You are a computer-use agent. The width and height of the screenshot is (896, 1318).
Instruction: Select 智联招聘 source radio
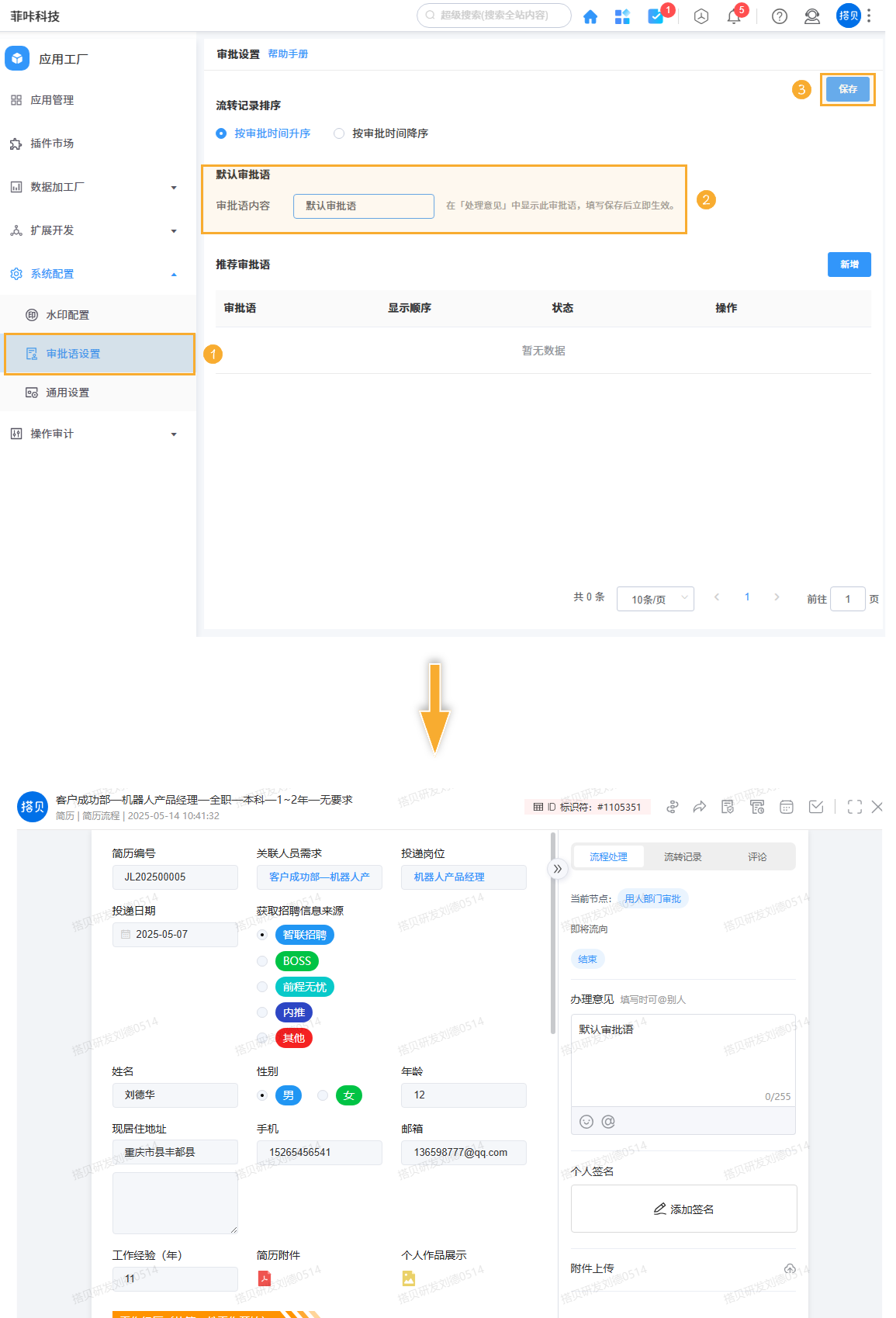[262, 935]
